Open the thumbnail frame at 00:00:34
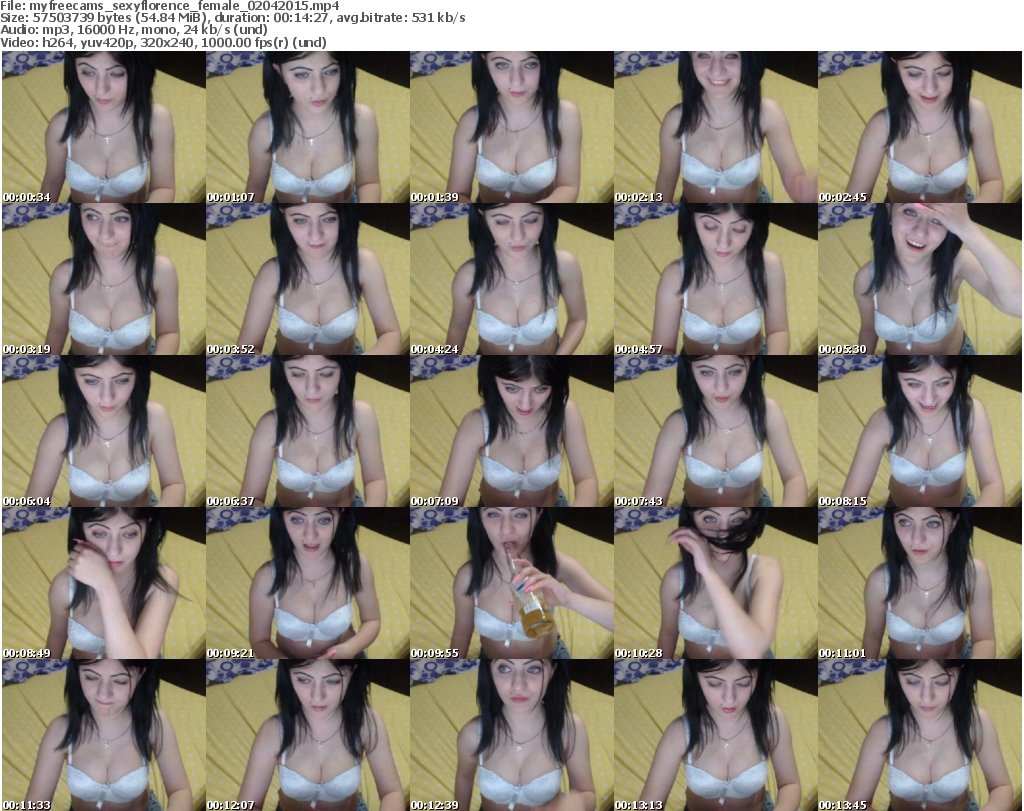This screenshot has width=1024, height=811. [x=104, y=127]
